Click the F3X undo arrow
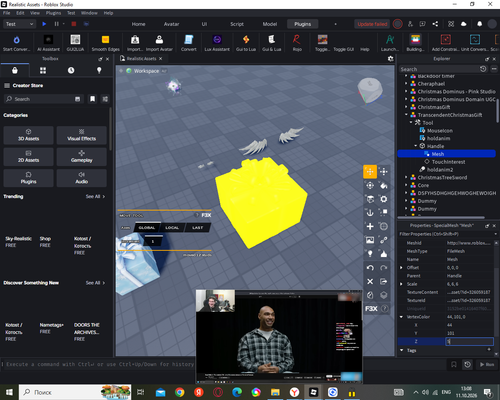The width and height of the screenshot is (500, 400). 370,268
